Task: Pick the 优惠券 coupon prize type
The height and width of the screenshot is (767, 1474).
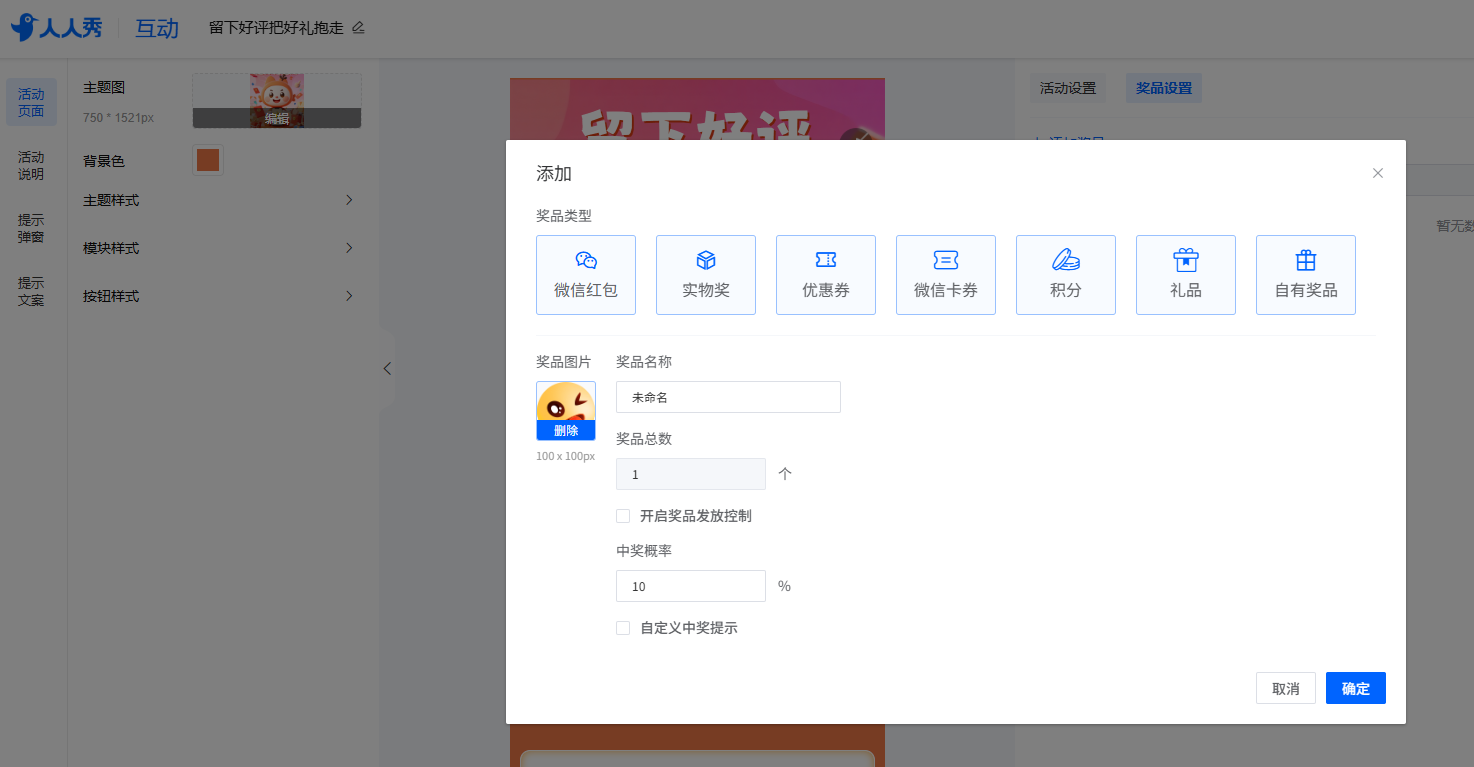Action: (x=826, y=275)
